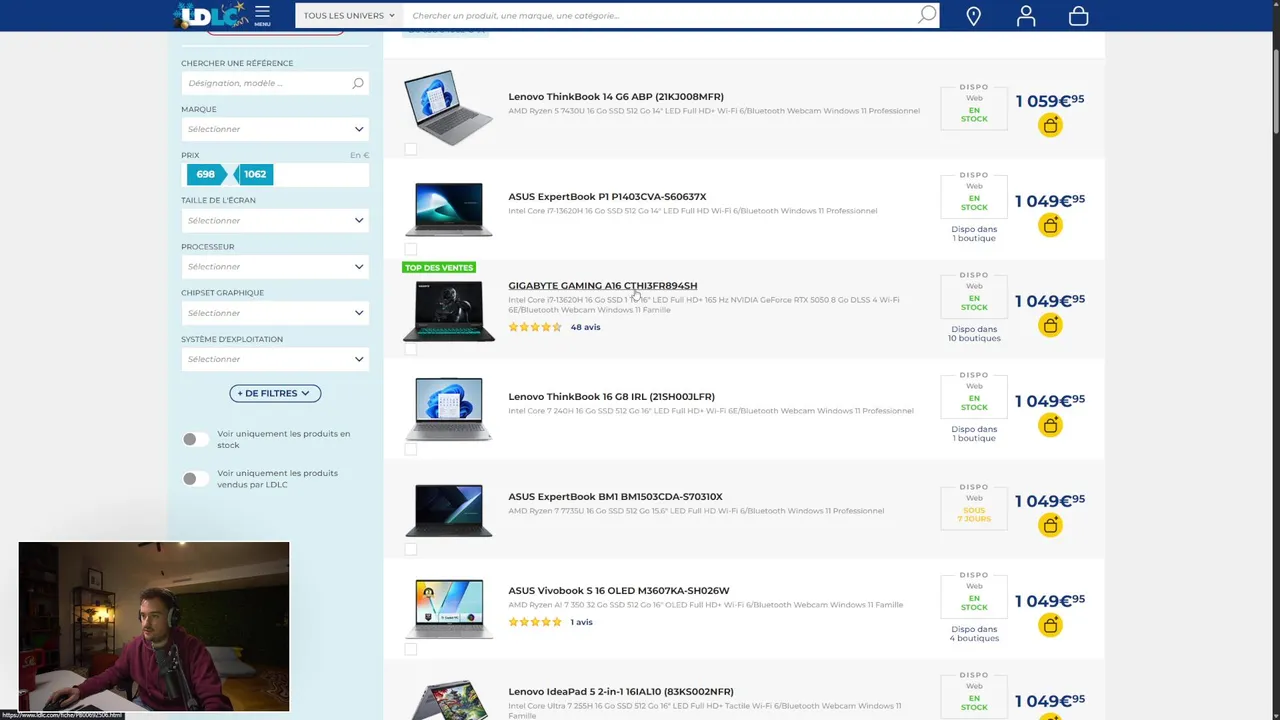The height and width of the screenshot is (720, 1280).
Task: Open ASUS Vivobook S 16 laptop thumbnail
Action: (448, 608)
